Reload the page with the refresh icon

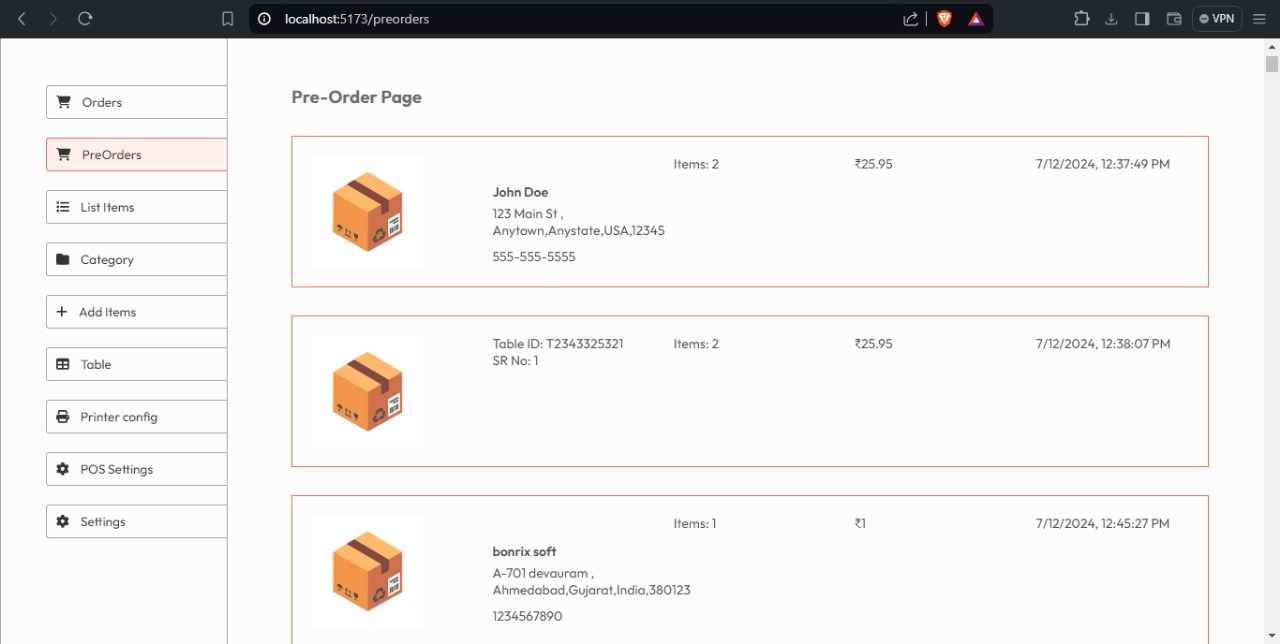coord(85,19)
